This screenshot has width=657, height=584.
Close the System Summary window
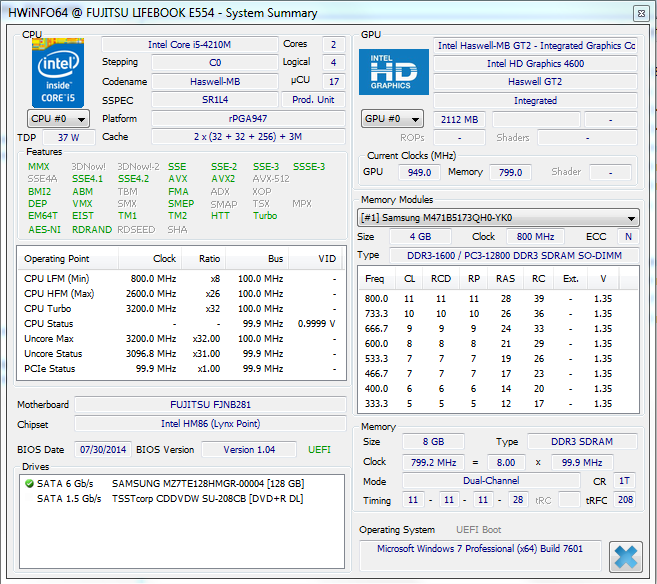[641, 13]
